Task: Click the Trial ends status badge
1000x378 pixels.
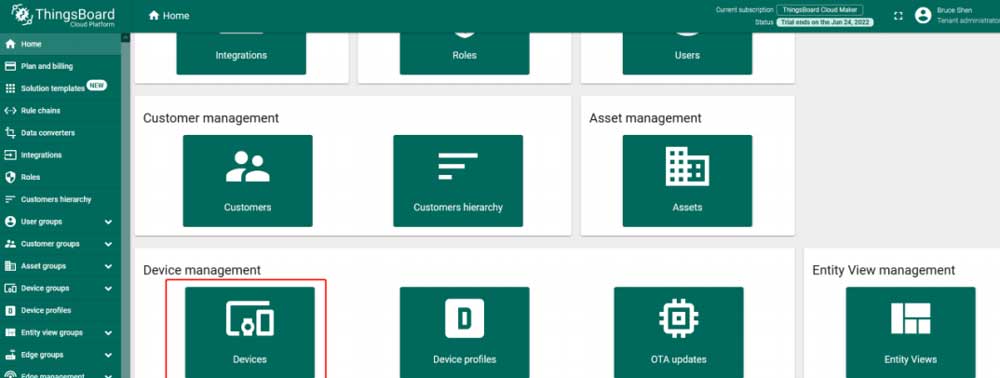Action: tap(825, 22)
